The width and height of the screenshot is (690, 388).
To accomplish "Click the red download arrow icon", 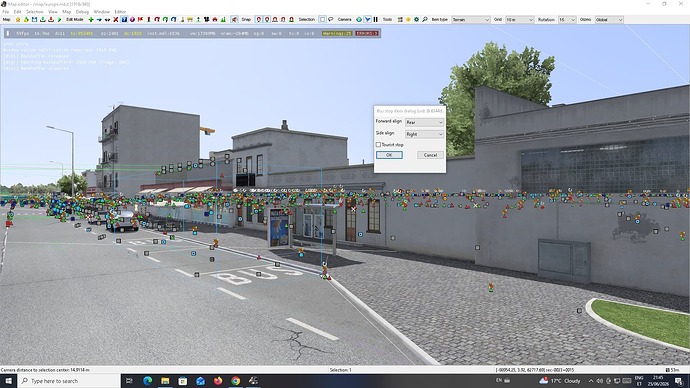I will pyautogui.click(x=51, y=19).
